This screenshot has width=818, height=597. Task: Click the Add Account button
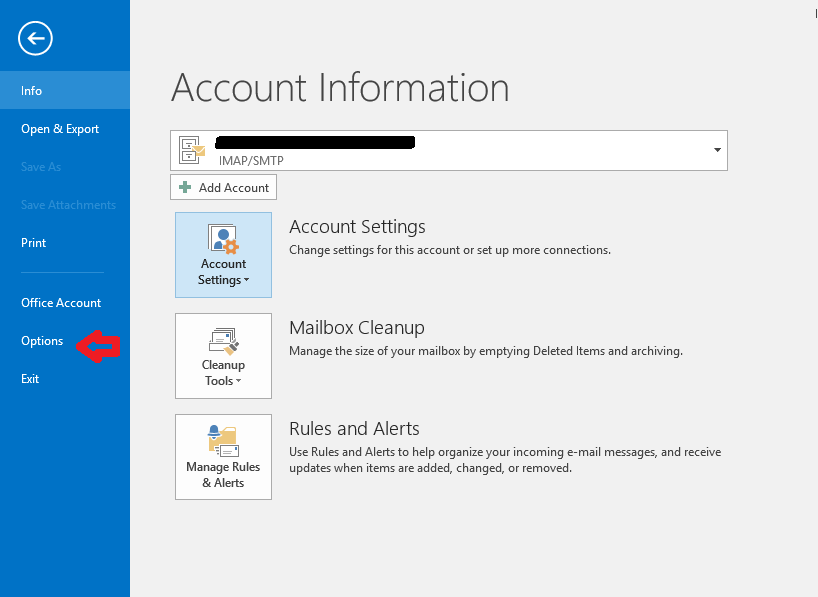(223, 187)
